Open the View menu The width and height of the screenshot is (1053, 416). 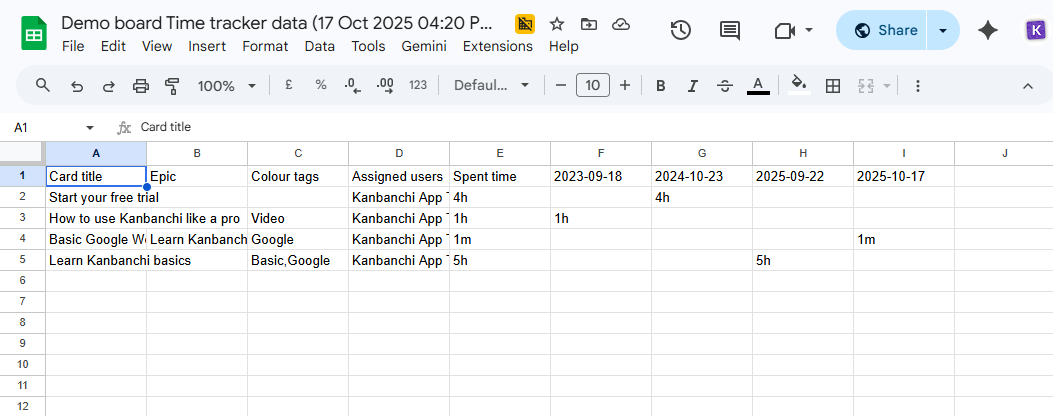(157, 46)
